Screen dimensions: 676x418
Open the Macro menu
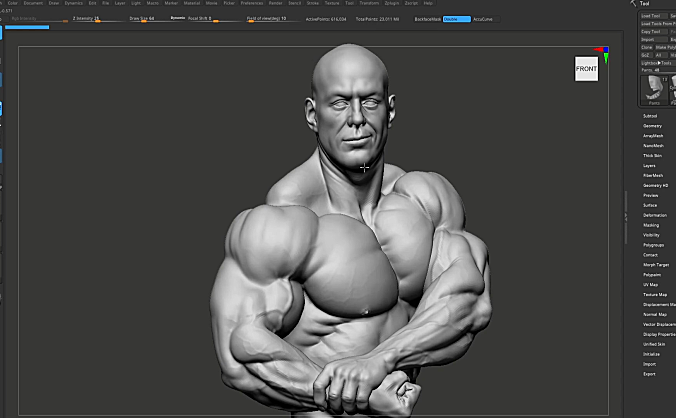[153, 3]
